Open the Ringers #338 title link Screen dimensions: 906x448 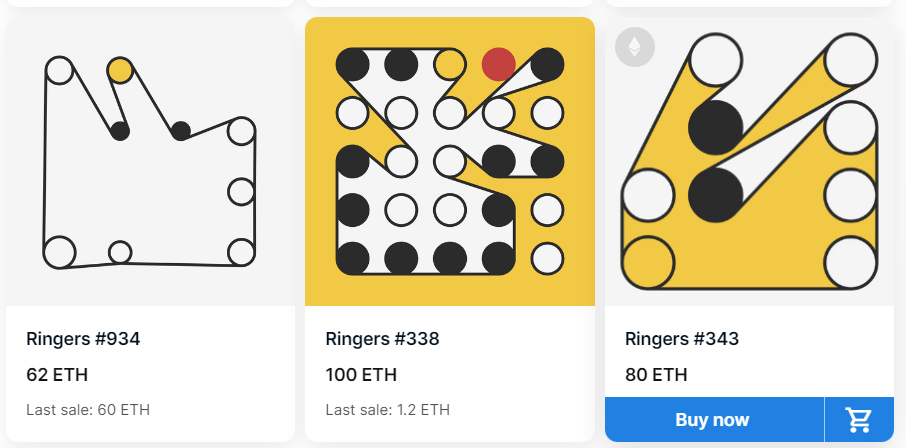click(x=383, y=339)
